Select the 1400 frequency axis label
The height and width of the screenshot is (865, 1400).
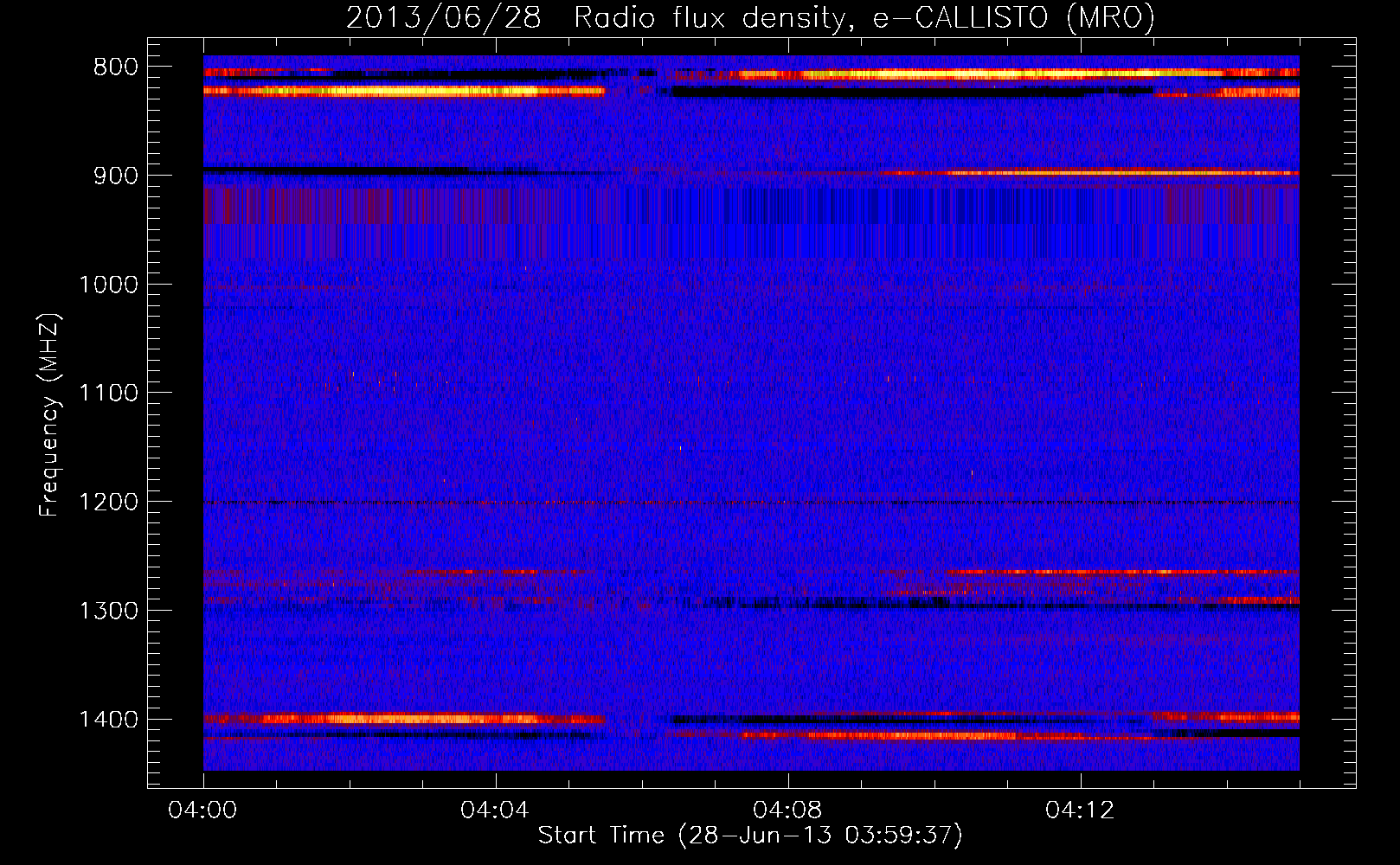pyautogui.click(x=108, y=720)
